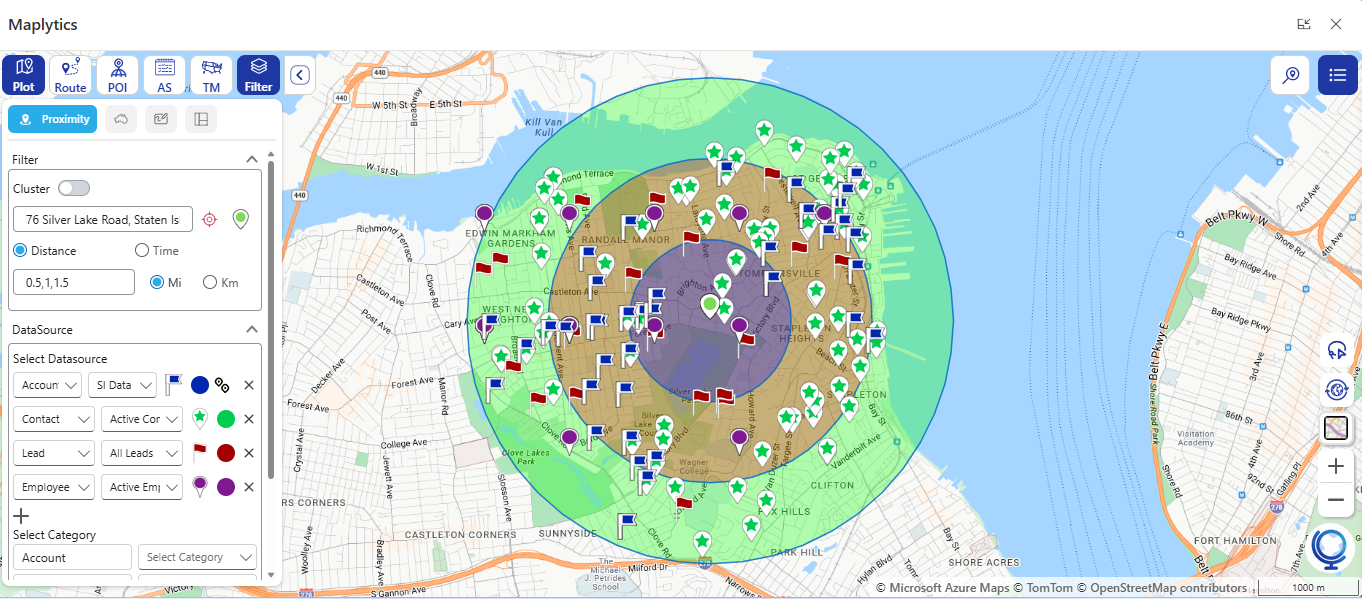Image resolution: width=1362 pixels, height=599 pixels.
Task: Open the POI tab
Action: (117, 75)
